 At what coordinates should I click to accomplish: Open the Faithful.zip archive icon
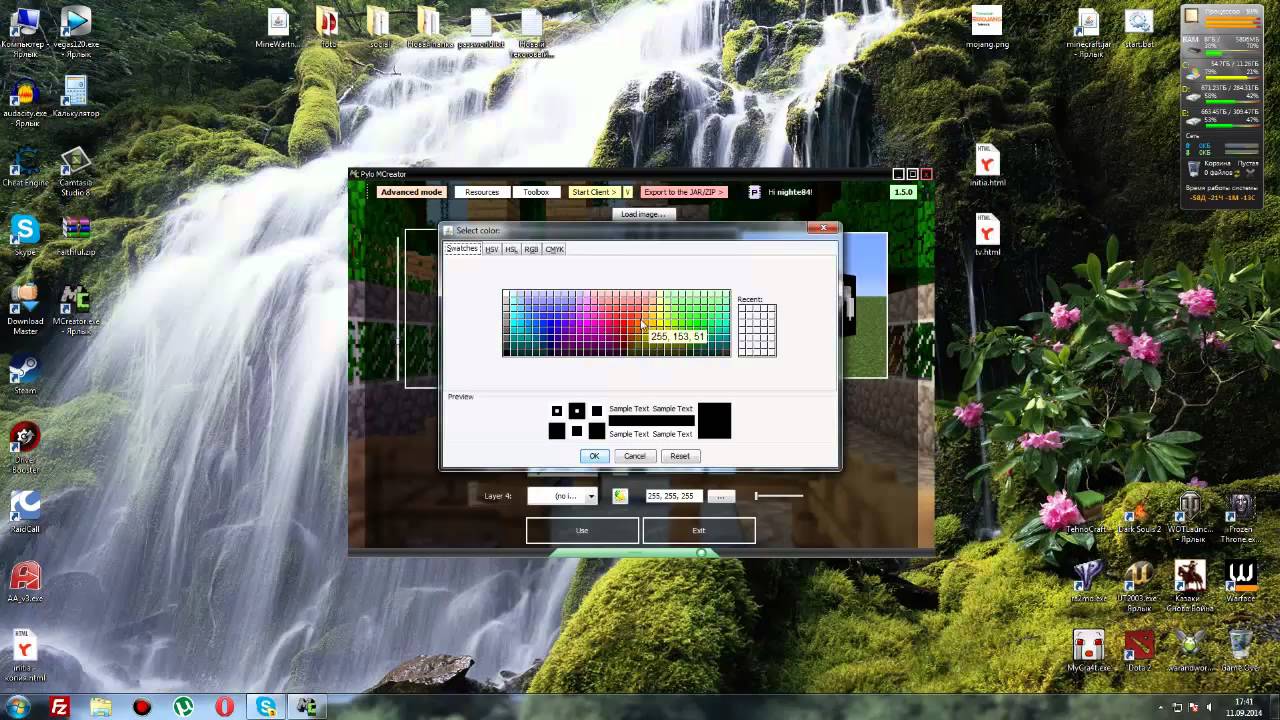(x=76, y=236)
